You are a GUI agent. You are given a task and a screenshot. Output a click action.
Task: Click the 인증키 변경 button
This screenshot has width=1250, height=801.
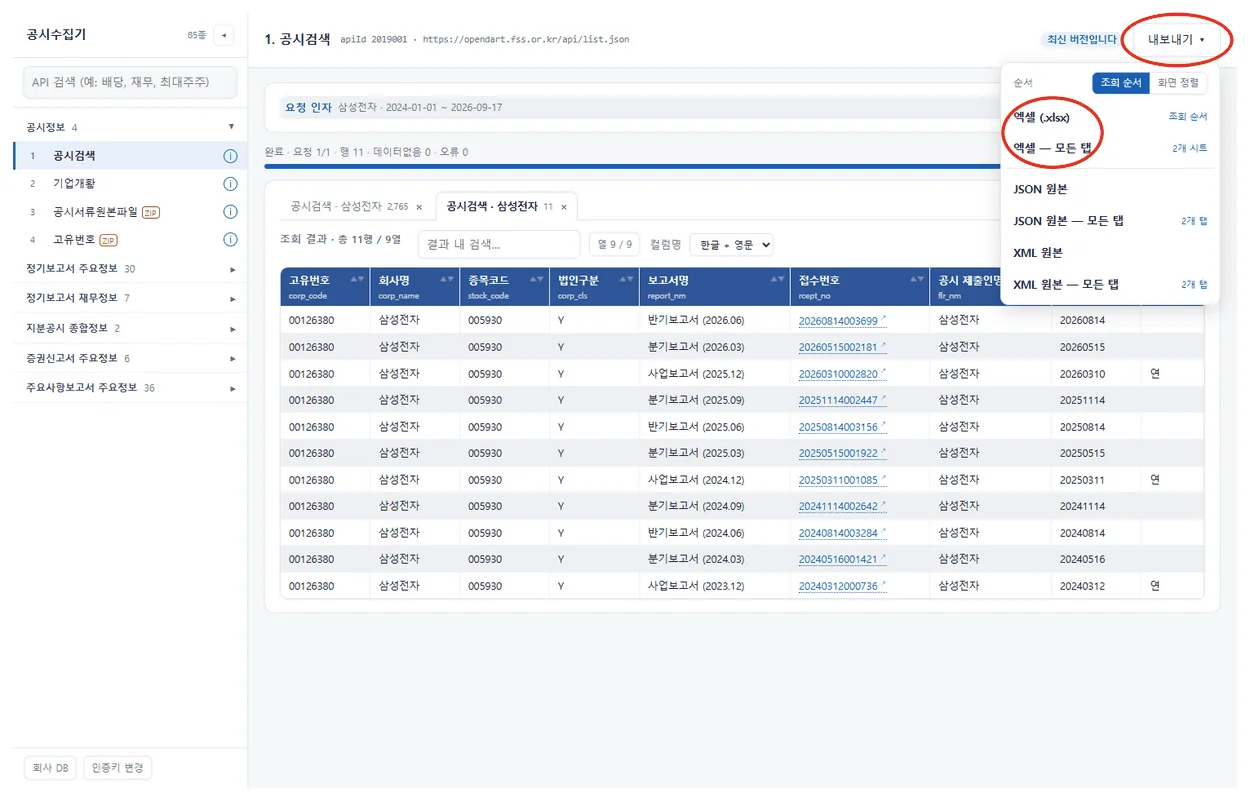(117, 768)
